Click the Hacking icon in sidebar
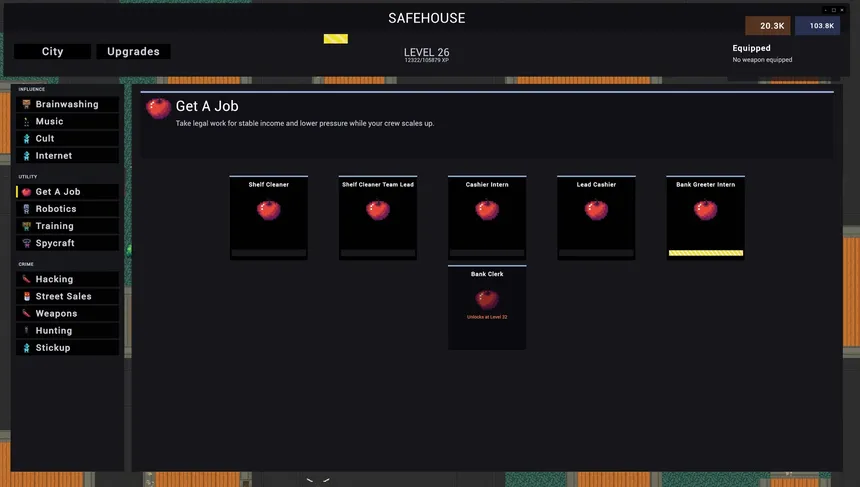The width and height of the screenshot is (860, 487). pyautogui.click(x=26, y=279)
